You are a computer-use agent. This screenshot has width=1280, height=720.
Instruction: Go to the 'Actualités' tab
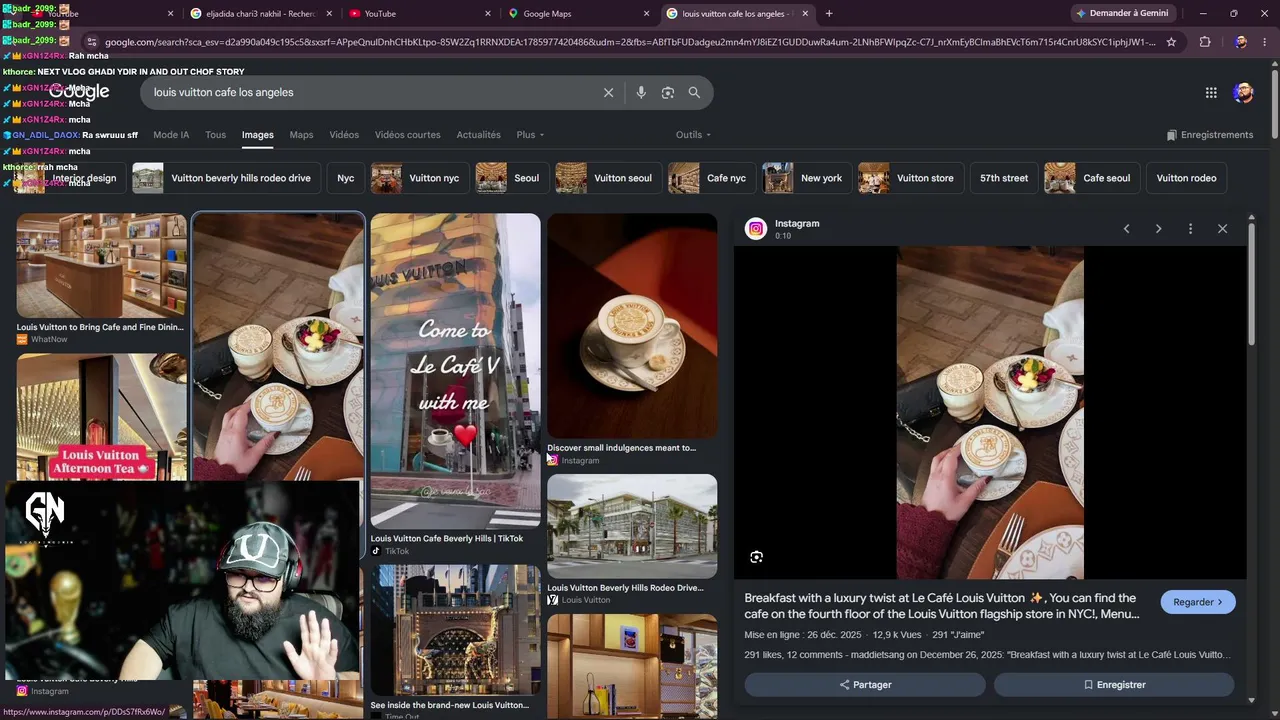[x=478, y=135]
